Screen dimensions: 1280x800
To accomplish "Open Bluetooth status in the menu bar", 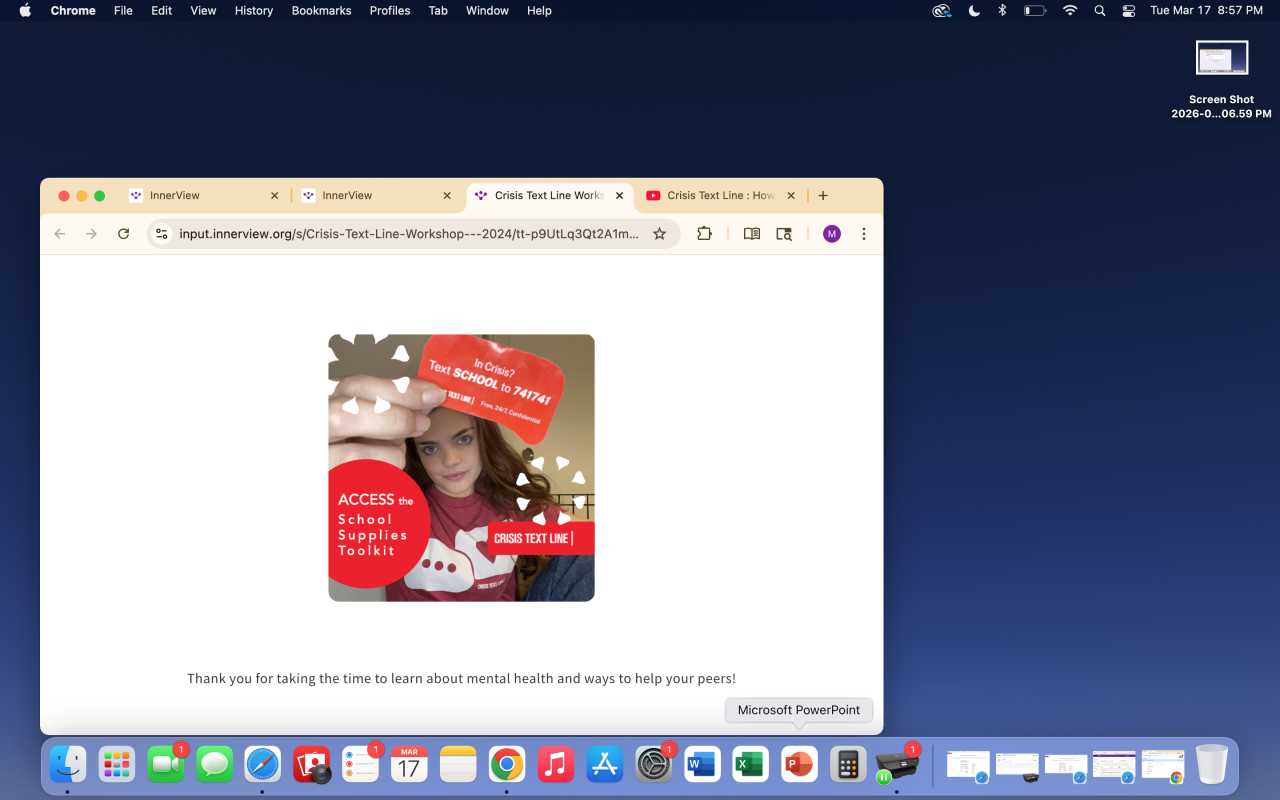I will point(1003,11).
